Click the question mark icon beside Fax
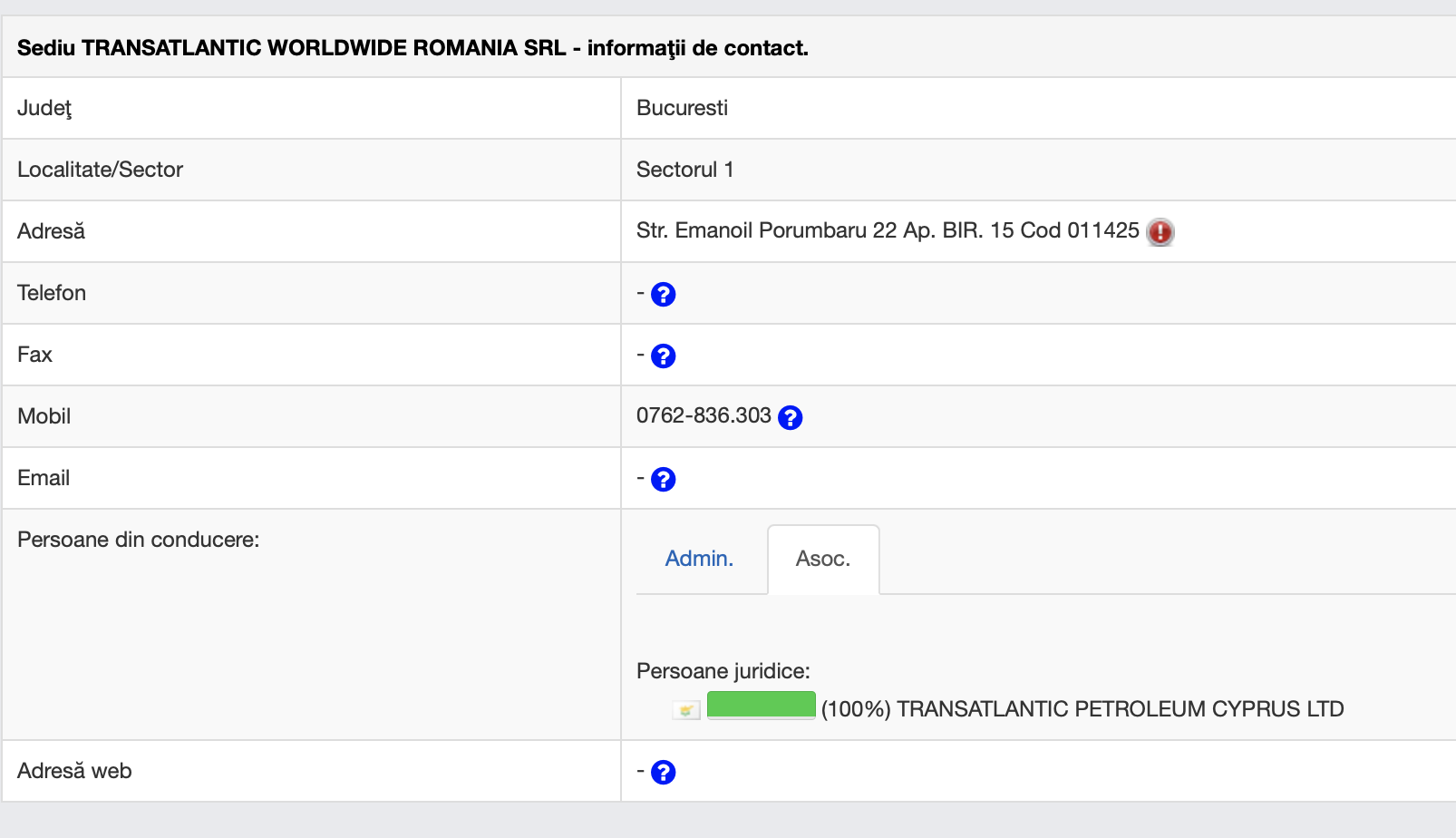Viewport: 1456px width, 838px height. [x=663, y=356]
